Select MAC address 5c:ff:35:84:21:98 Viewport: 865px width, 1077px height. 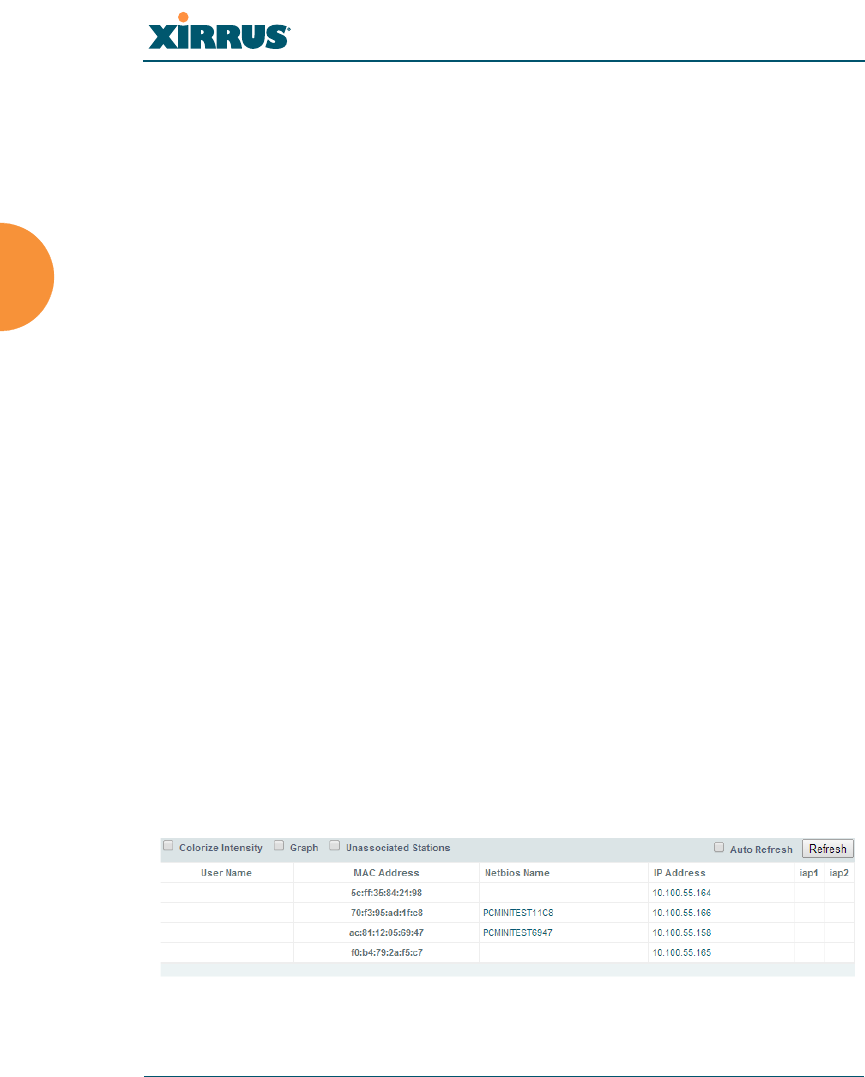(386, 893)
